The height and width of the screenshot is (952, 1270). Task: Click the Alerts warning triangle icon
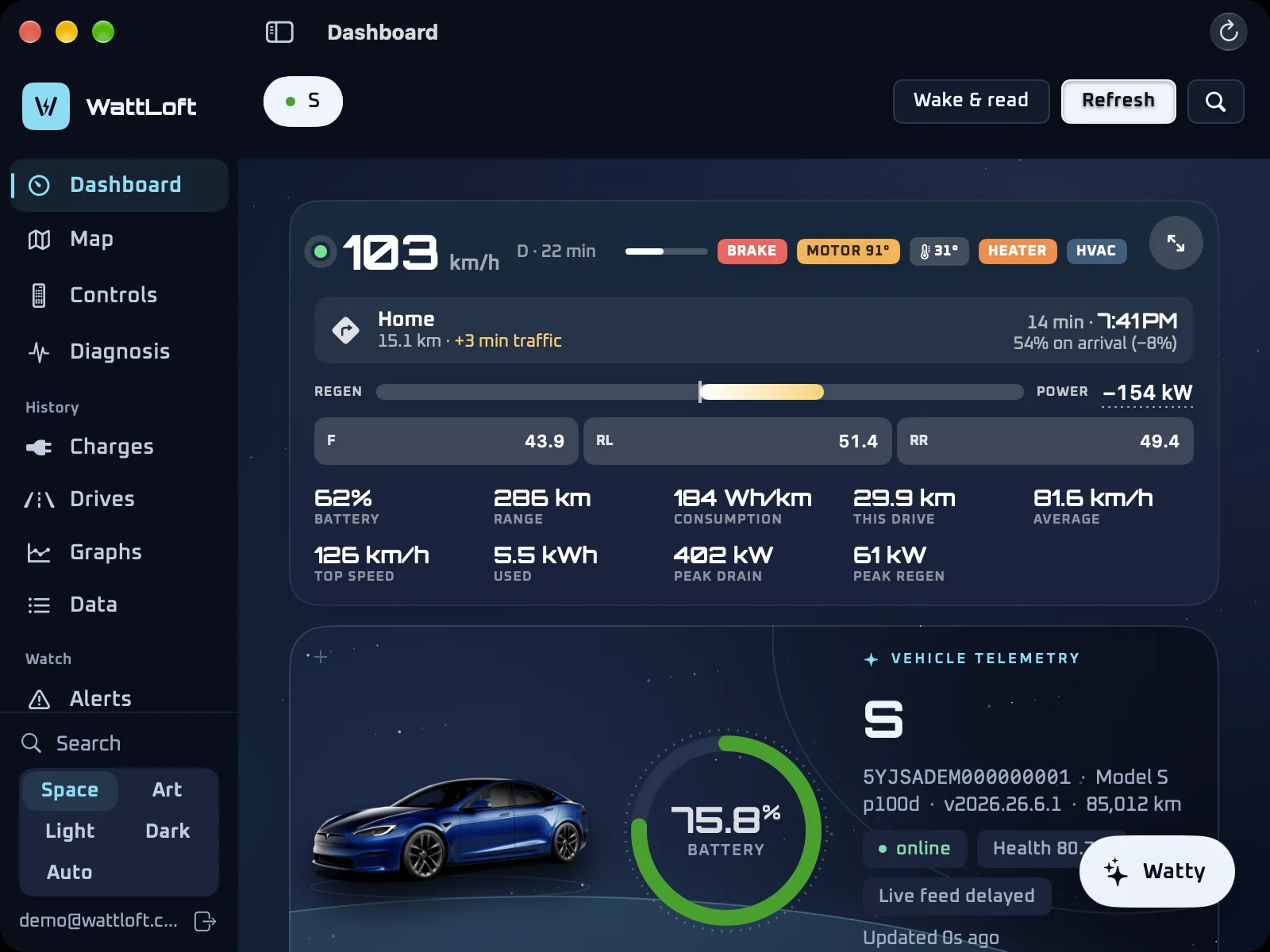point(39,699)
